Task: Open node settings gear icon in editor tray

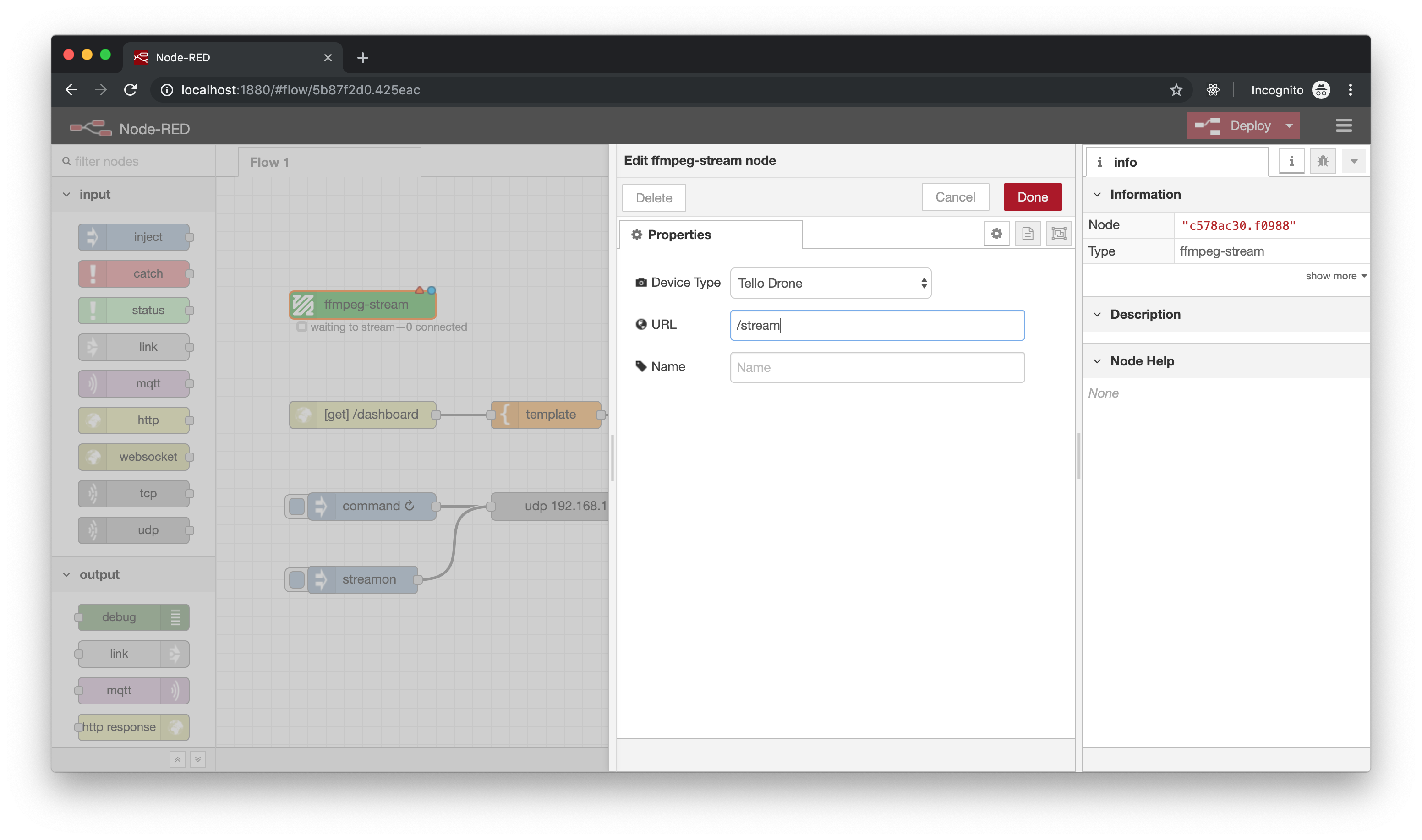Action: [x=996, y=234]
